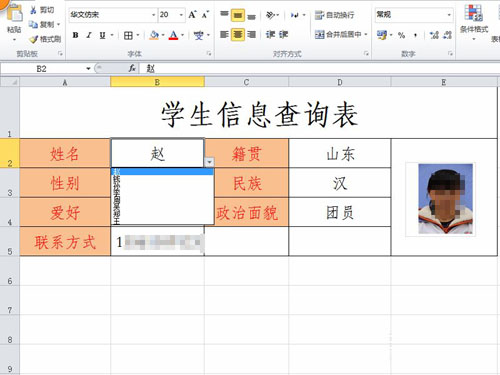Open the number format dropdown (常规)
The width and height of the screenshot is (500, 375).
pos(449,15)
